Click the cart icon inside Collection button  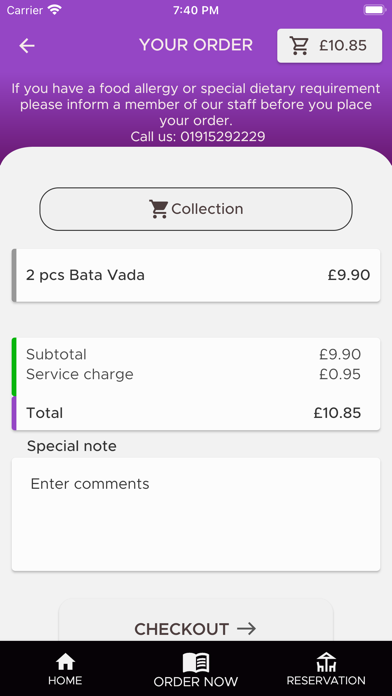pyautogui.click(x=158, y=209)
